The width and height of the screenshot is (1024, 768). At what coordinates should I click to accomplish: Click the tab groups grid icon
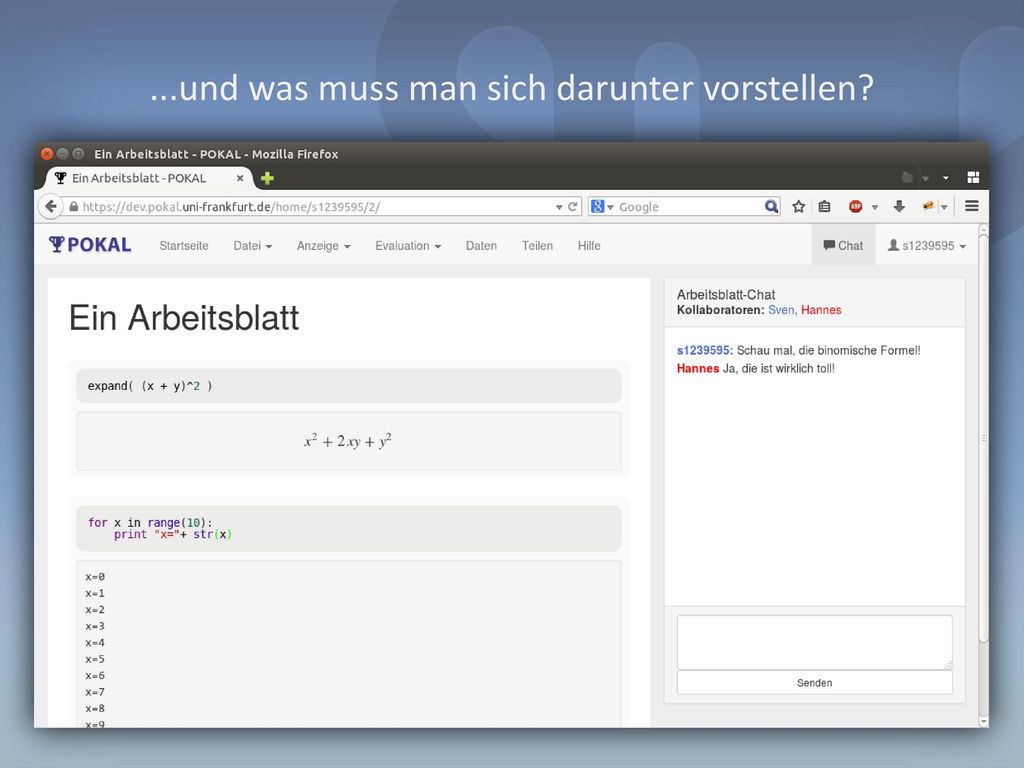click(x=973, y=178)
